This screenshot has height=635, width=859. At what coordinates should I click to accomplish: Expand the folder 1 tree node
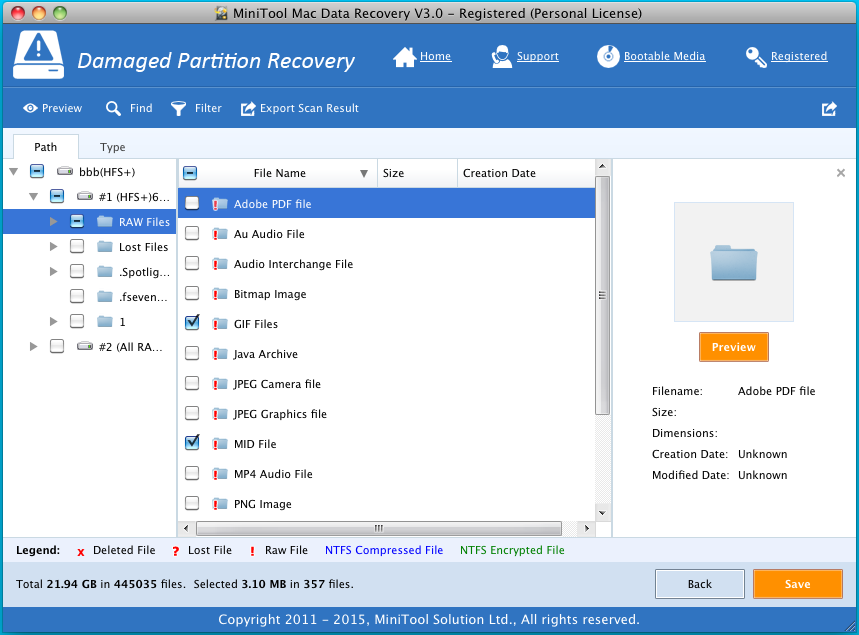pyautogui.click(x=54, y=322)
